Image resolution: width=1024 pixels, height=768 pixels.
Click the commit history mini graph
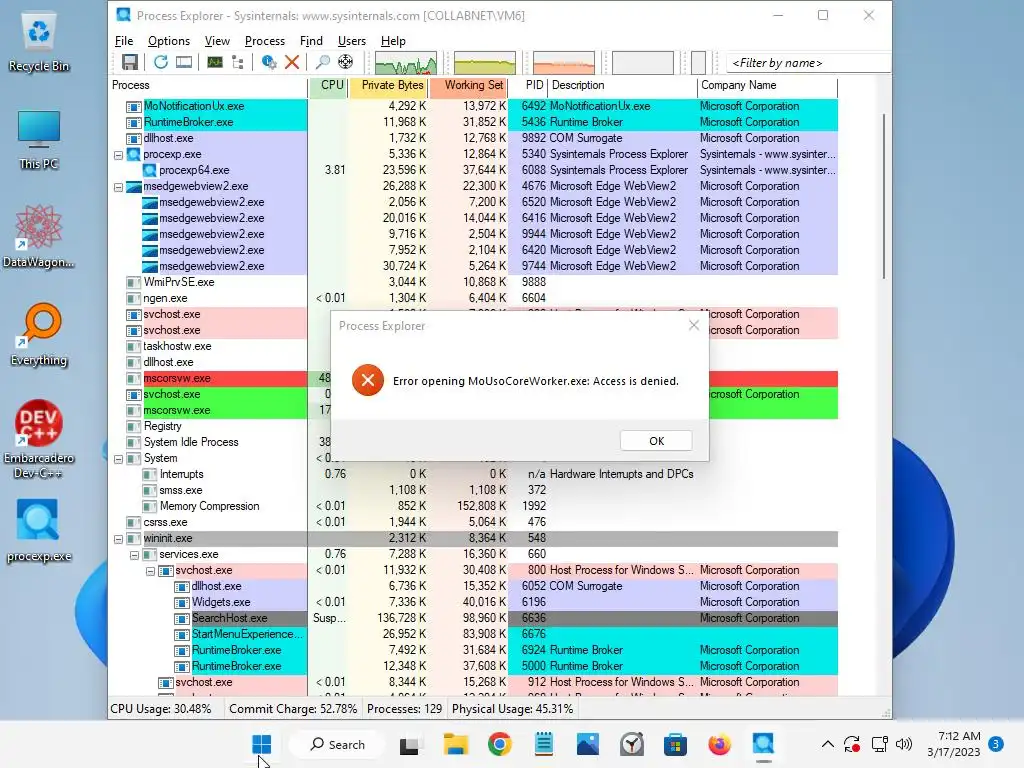[x=485, y=63]
